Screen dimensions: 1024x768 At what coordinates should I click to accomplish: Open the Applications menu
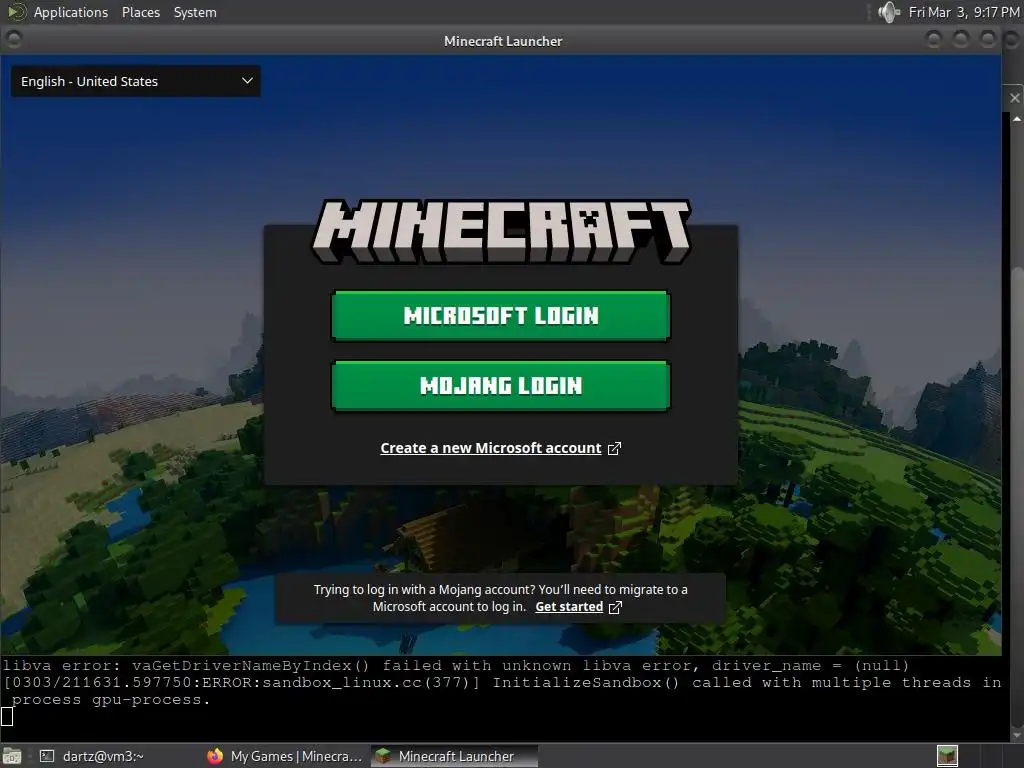(x=71, y=12)
